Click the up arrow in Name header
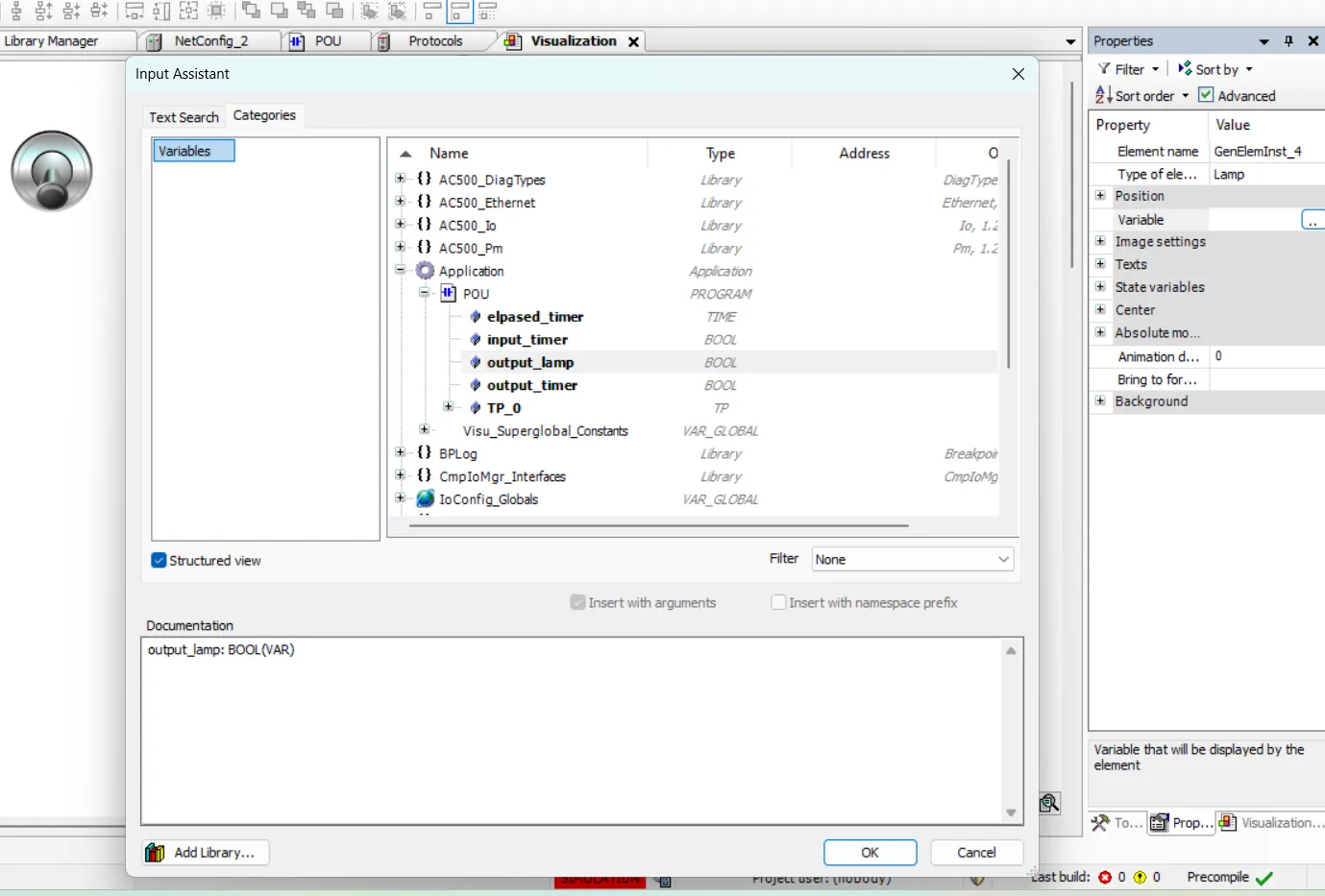This screenshot has width=1325, height=896. (405, 154)
